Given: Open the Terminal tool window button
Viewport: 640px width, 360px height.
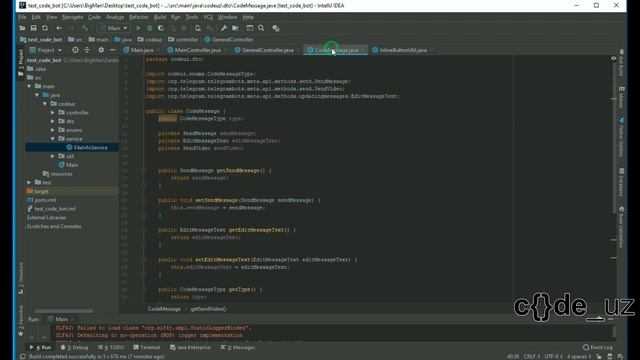Looking at the screenshot, I should coord(147,347).
